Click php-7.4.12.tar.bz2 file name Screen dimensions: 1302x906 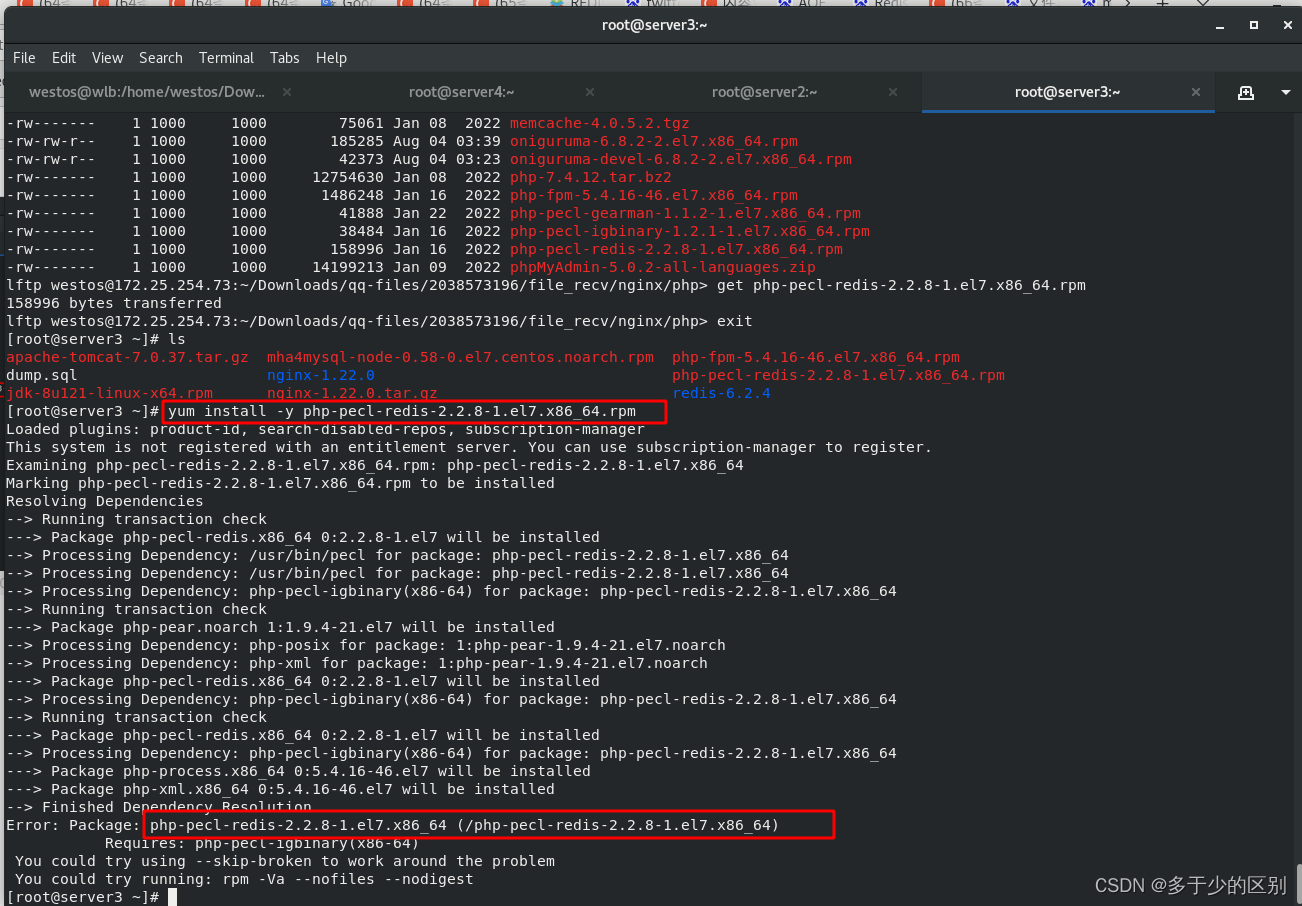(591, 177)
